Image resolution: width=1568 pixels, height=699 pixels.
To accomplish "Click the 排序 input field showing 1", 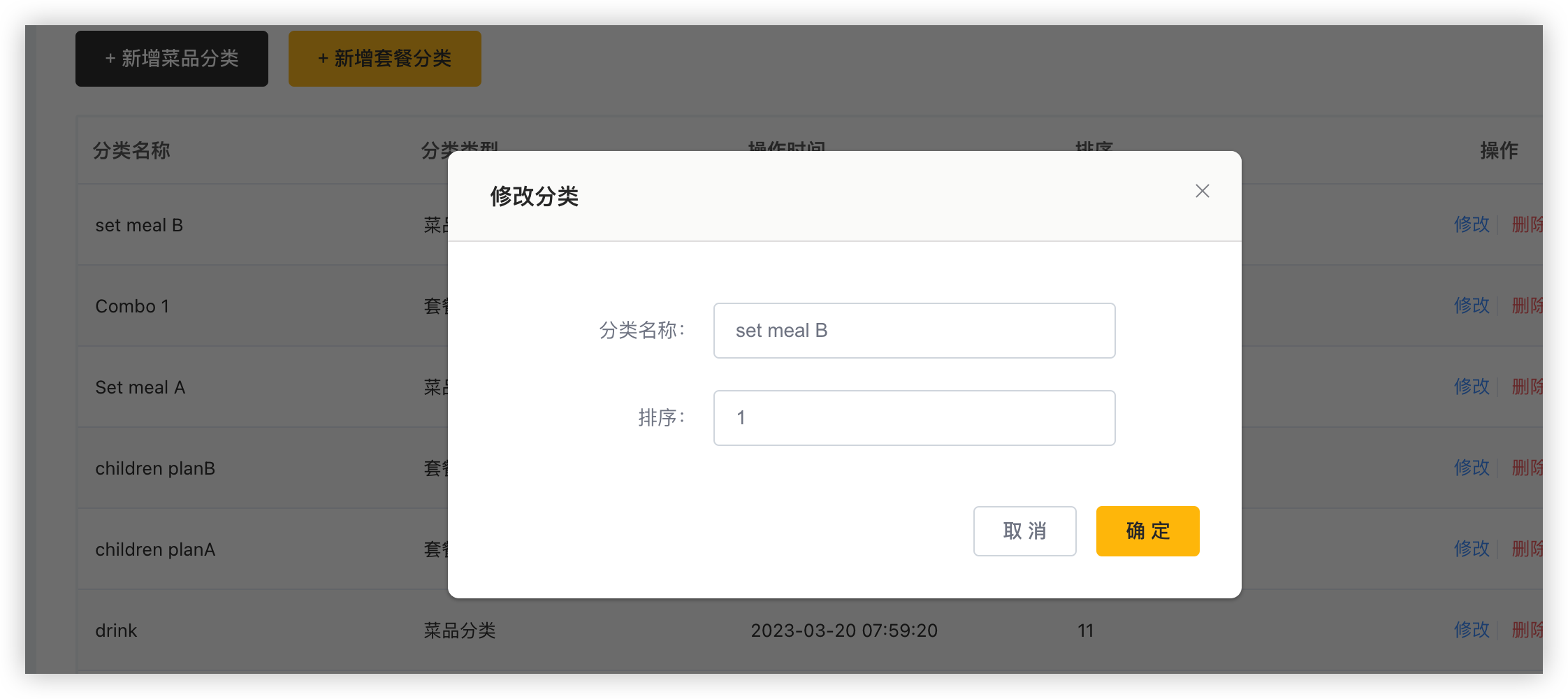I will 914,417.
